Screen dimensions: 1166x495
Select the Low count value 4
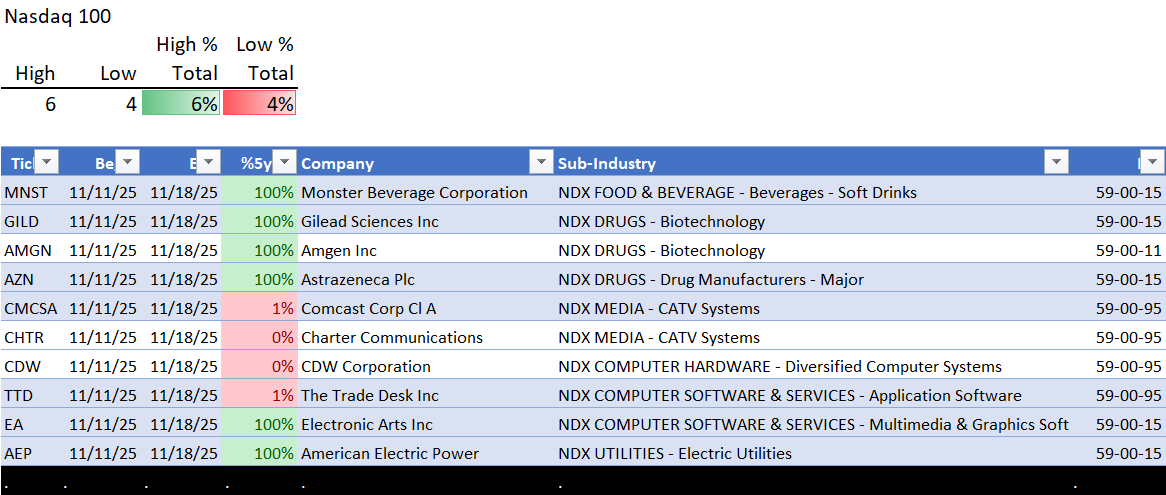(x=130, y=103)
